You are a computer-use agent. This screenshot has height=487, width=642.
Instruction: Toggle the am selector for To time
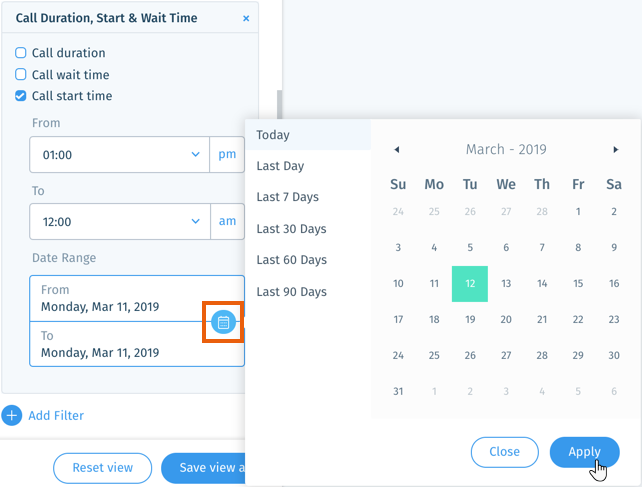point(227,222)
